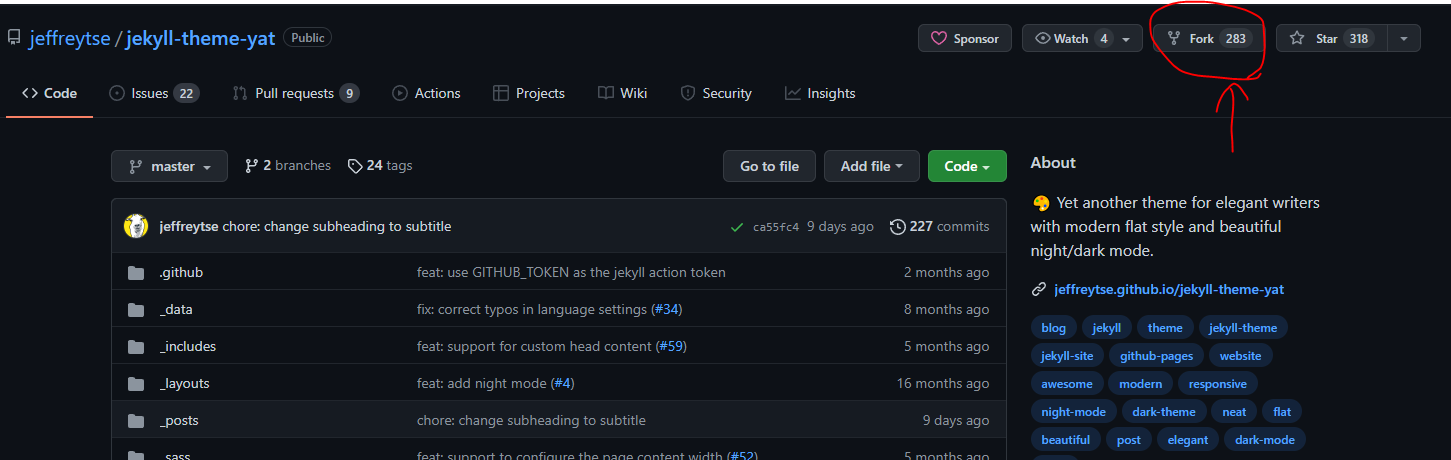Star the repository
The image size is (1451, 460).
(x=1330, y=38)
